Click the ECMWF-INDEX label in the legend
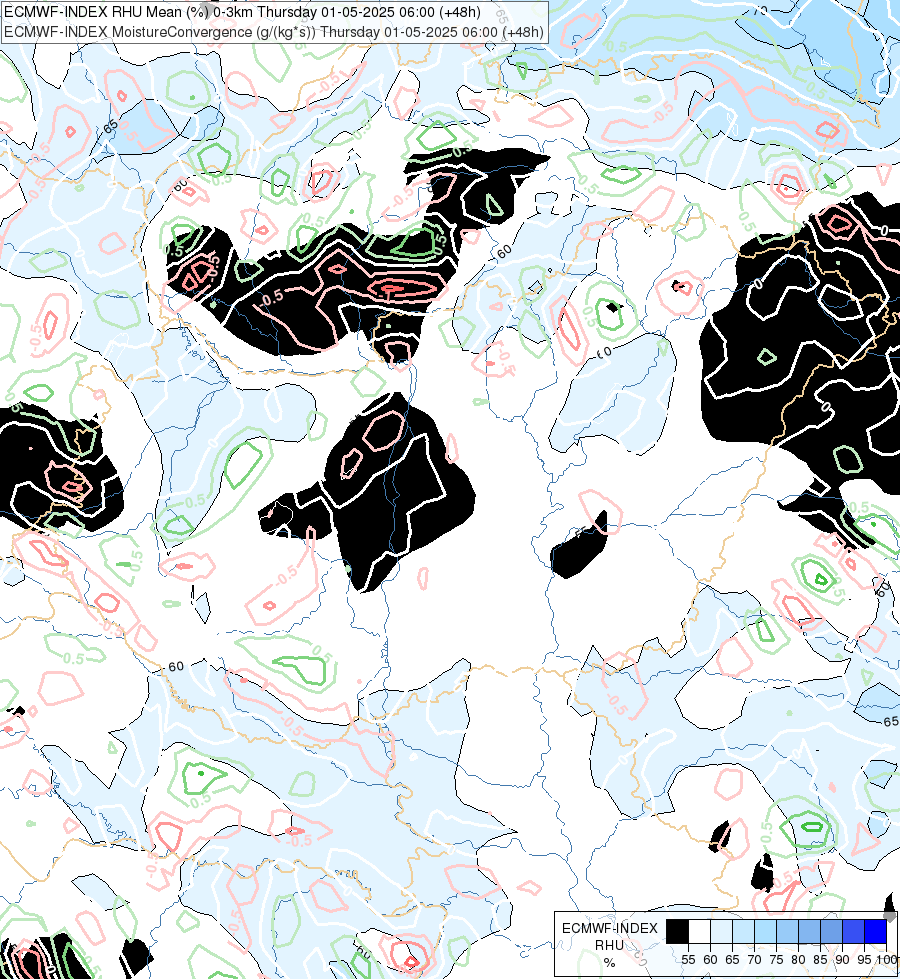The height and width of the screenshot is (979, 900). tap(610, 928)
